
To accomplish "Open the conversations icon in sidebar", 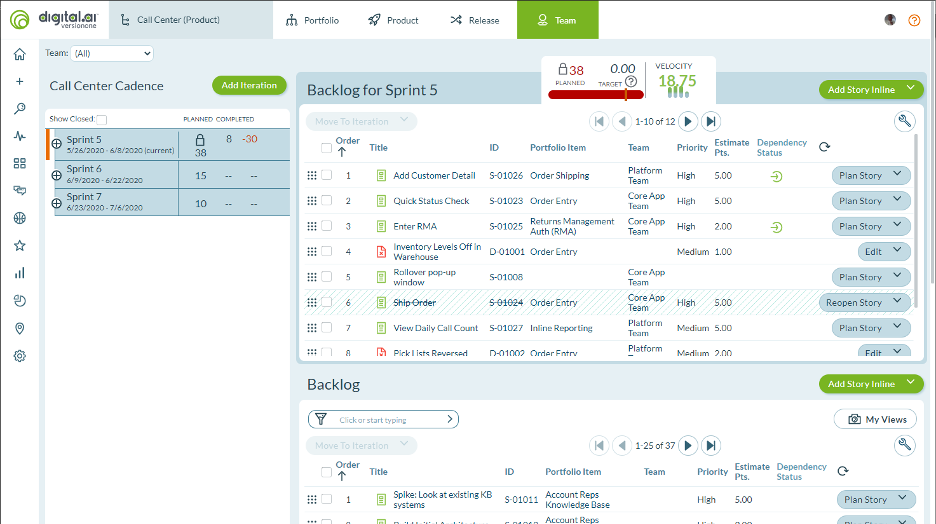I will coord(20,190).
